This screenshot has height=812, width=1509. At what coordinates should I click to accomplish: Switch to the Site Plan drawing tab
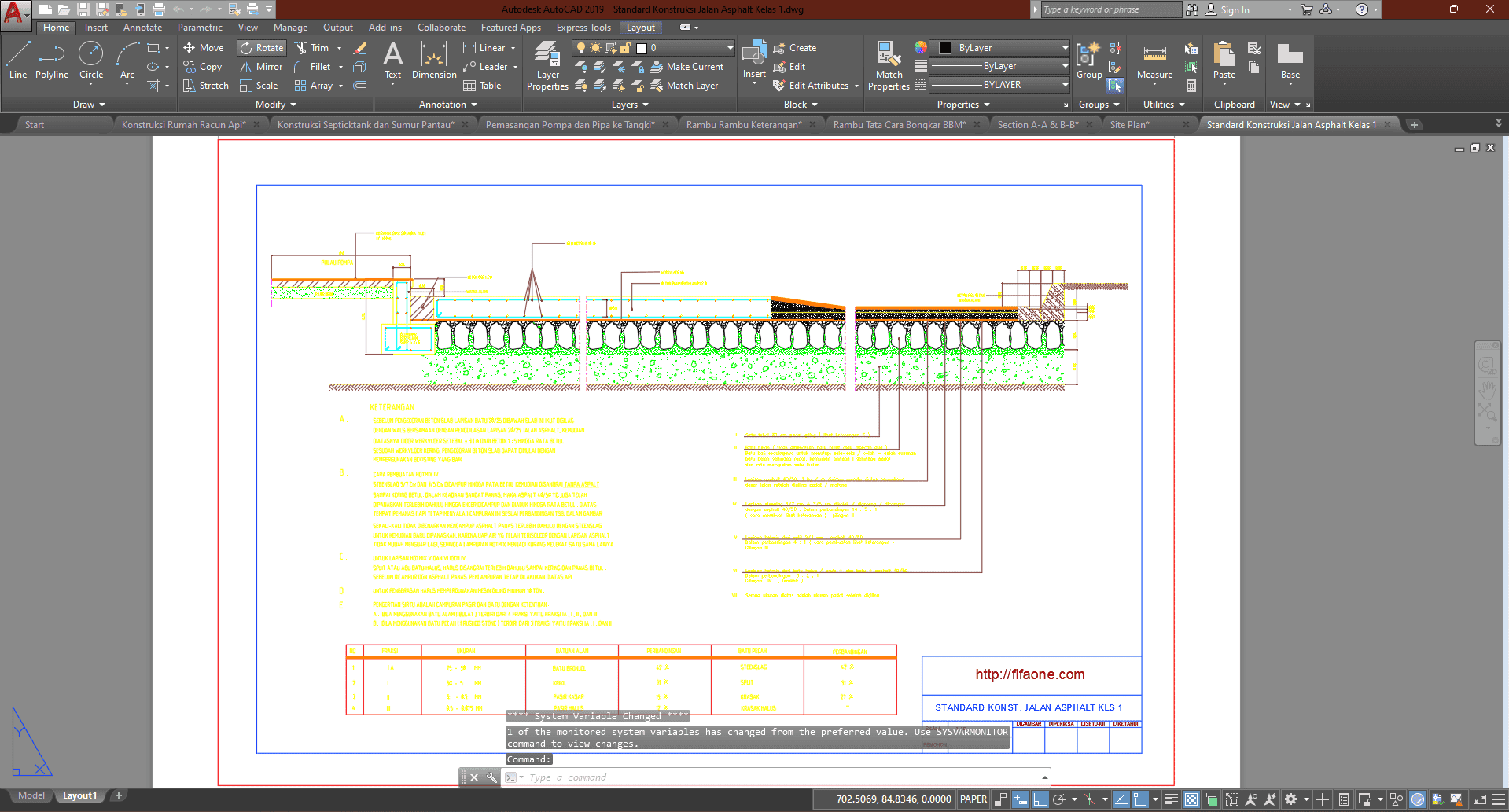1129,125
